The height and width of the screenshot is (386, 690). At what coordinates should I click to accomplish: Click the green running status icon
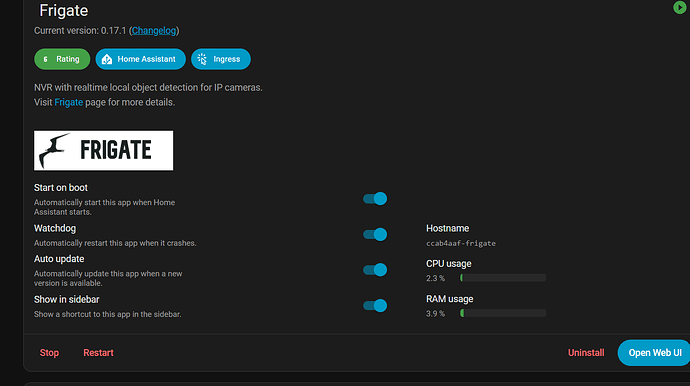(x=679, y=7)
